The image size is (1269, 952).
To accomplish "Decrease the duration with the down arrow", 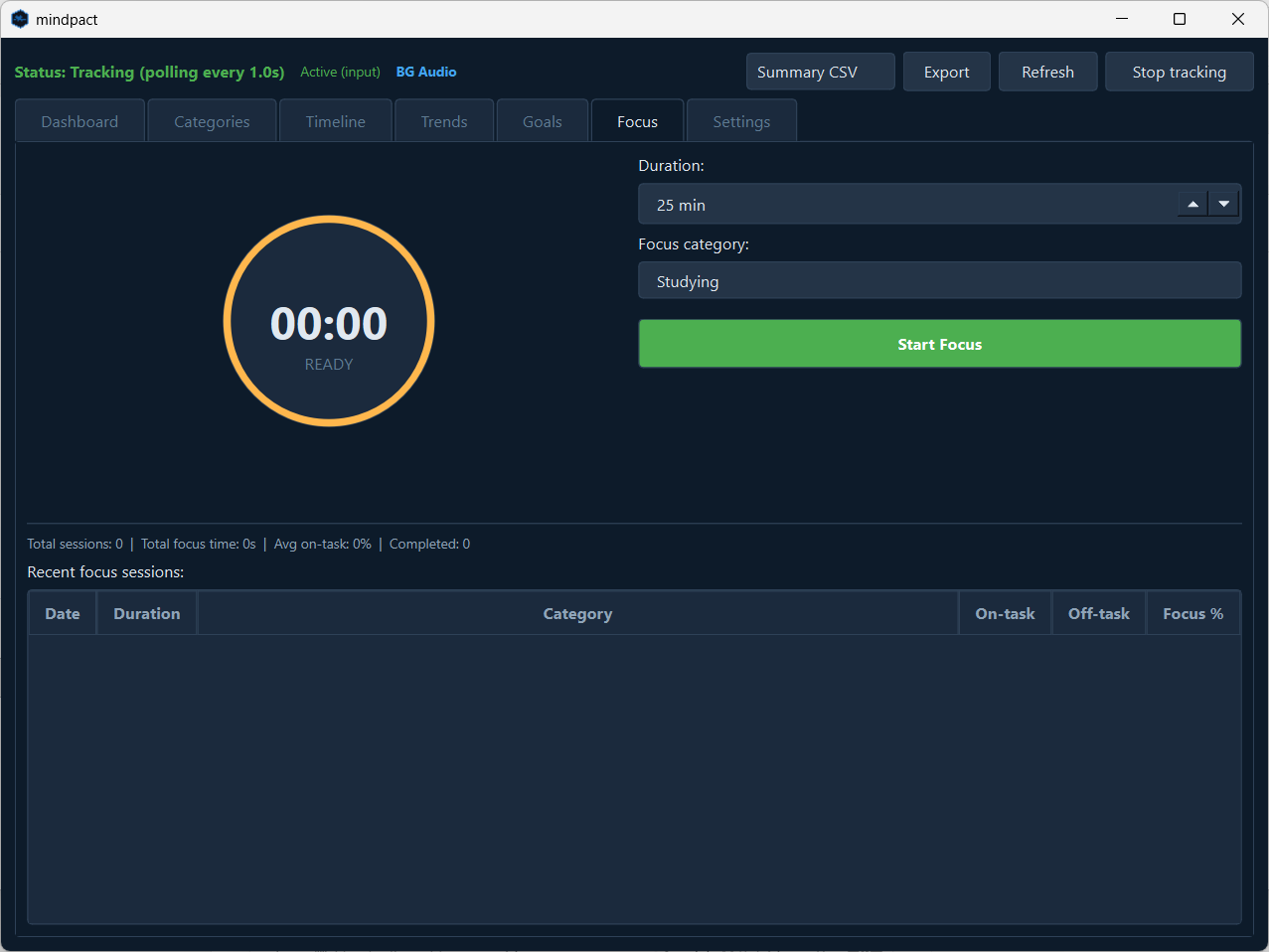I will 1224,202.
